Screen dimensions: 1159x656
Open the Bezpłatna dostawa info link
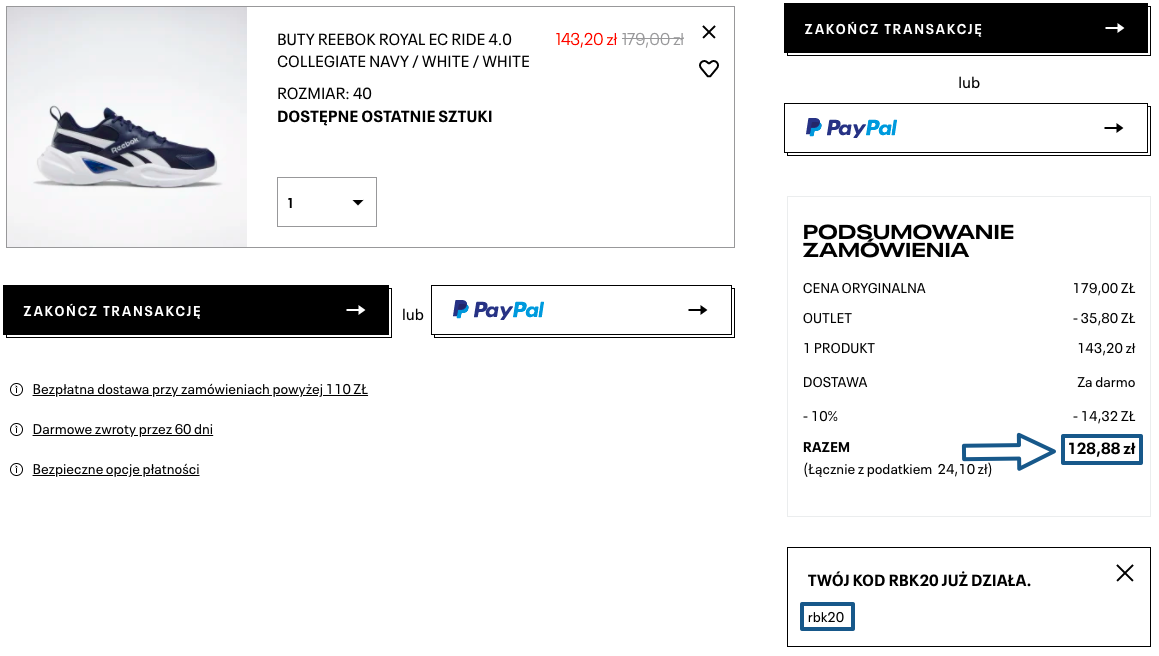(x=200, y=389)
